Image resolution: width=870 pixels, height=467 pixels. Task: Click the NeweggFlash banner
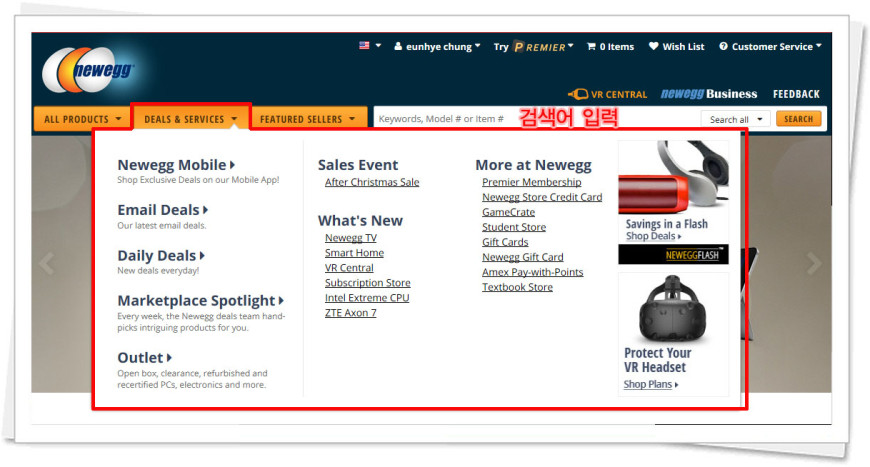674,255
